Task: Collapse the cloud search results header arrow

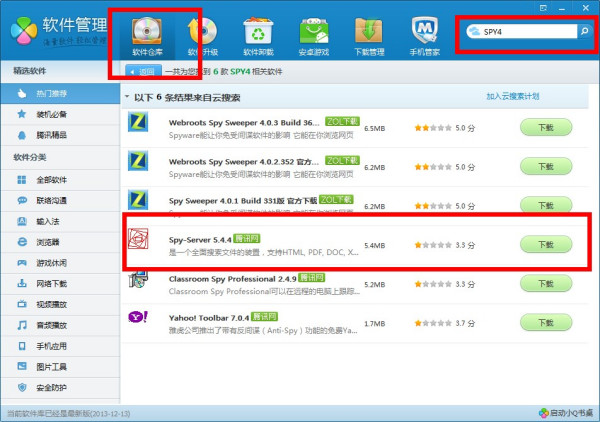Action: pyautogui.click(x=127, y=97)
